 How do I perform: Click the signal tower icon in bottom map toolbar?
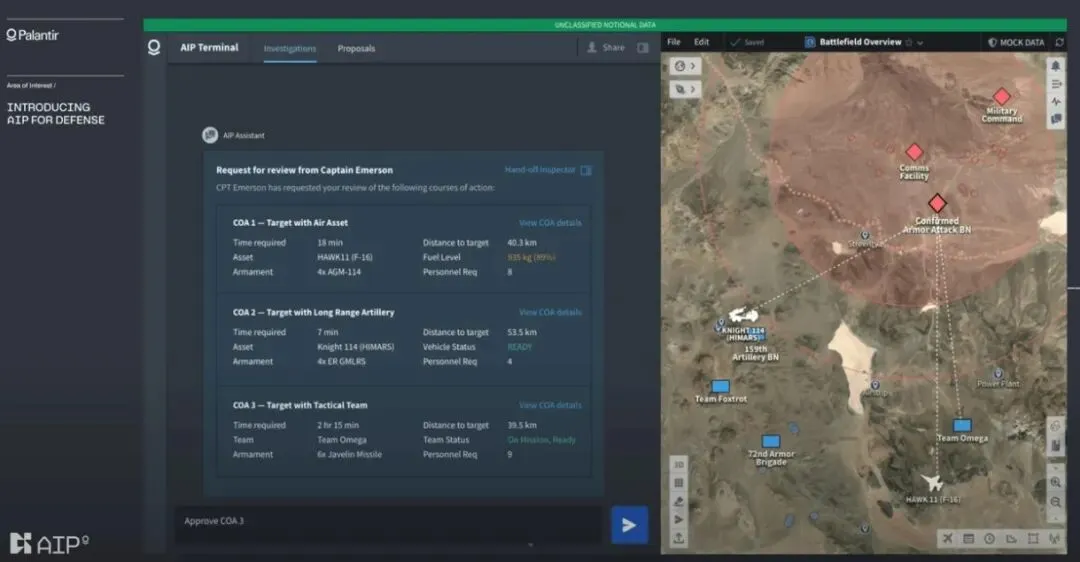click(1054, 539)
